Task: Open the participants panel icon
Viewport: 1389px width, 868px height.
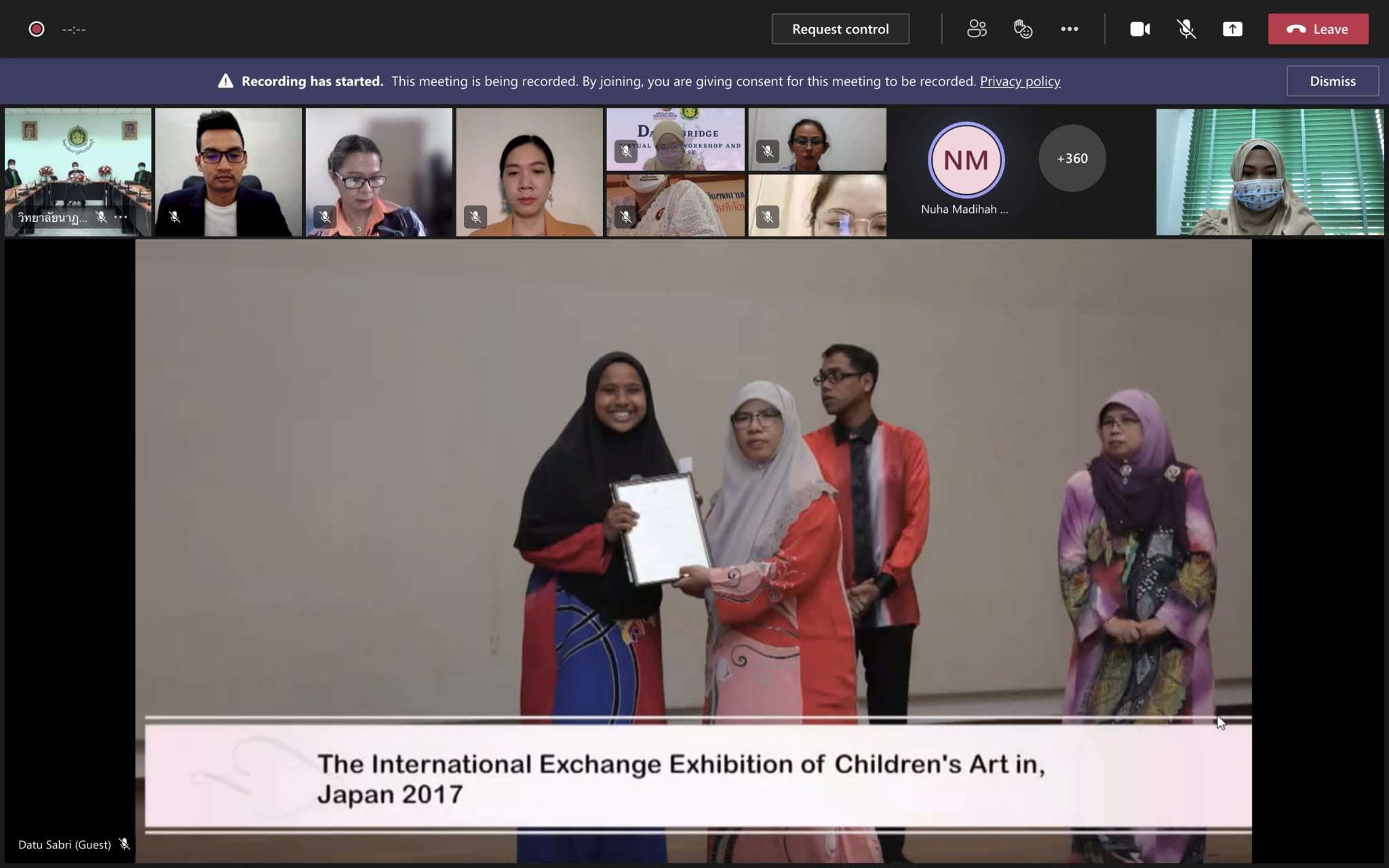Action: click(x=977, y=29)
